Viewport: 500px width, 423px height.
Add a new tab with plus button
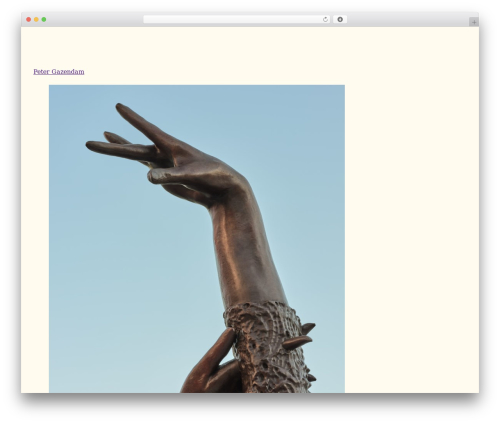[474, 22]
